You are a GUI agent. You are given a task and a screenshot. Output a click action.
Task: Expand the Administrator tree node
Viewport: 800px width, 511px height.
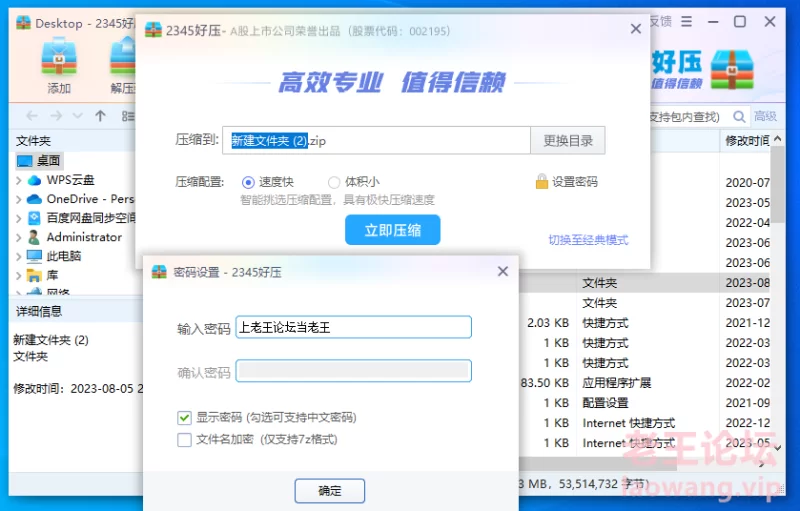point(19,237)
